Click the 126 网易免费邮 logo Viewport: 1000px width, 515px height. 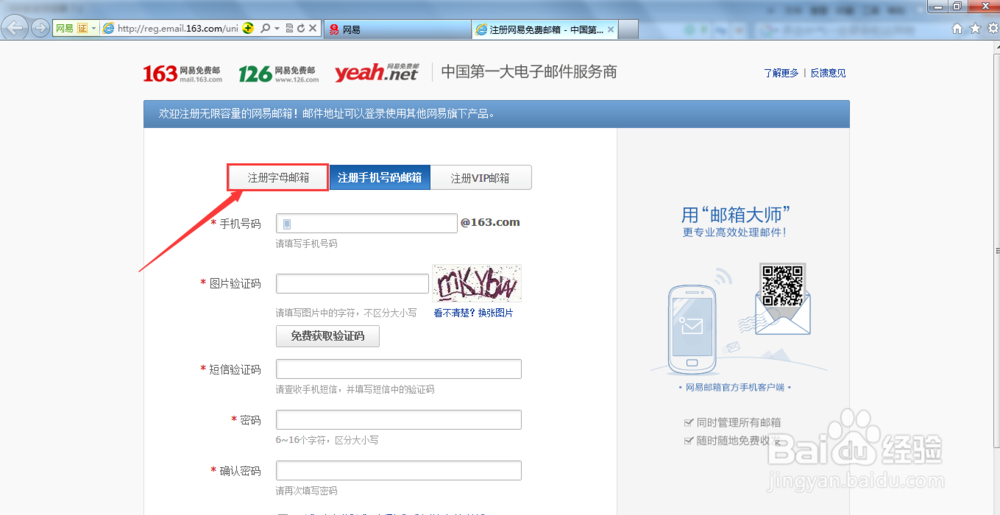(279, 73)
